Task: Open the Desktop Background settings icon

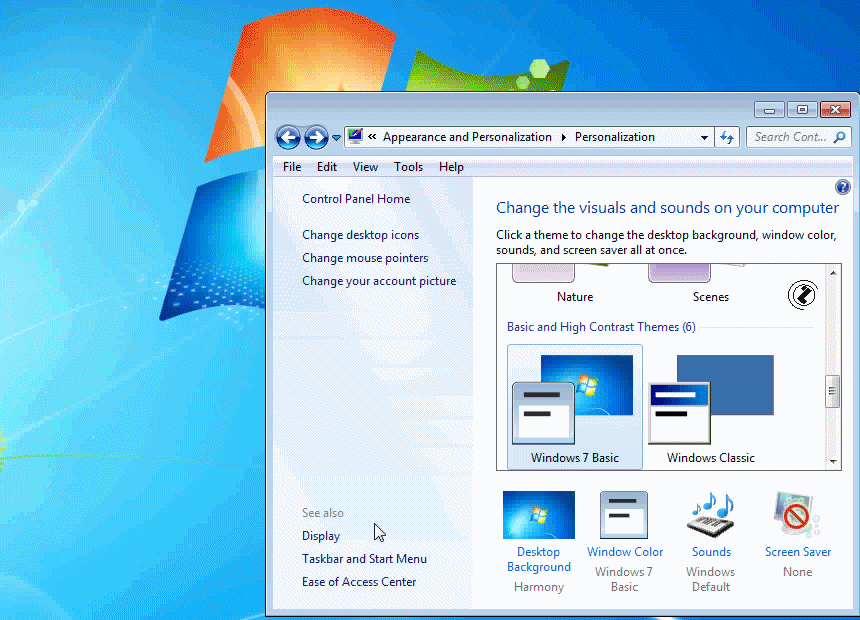Action: (538, 515)
